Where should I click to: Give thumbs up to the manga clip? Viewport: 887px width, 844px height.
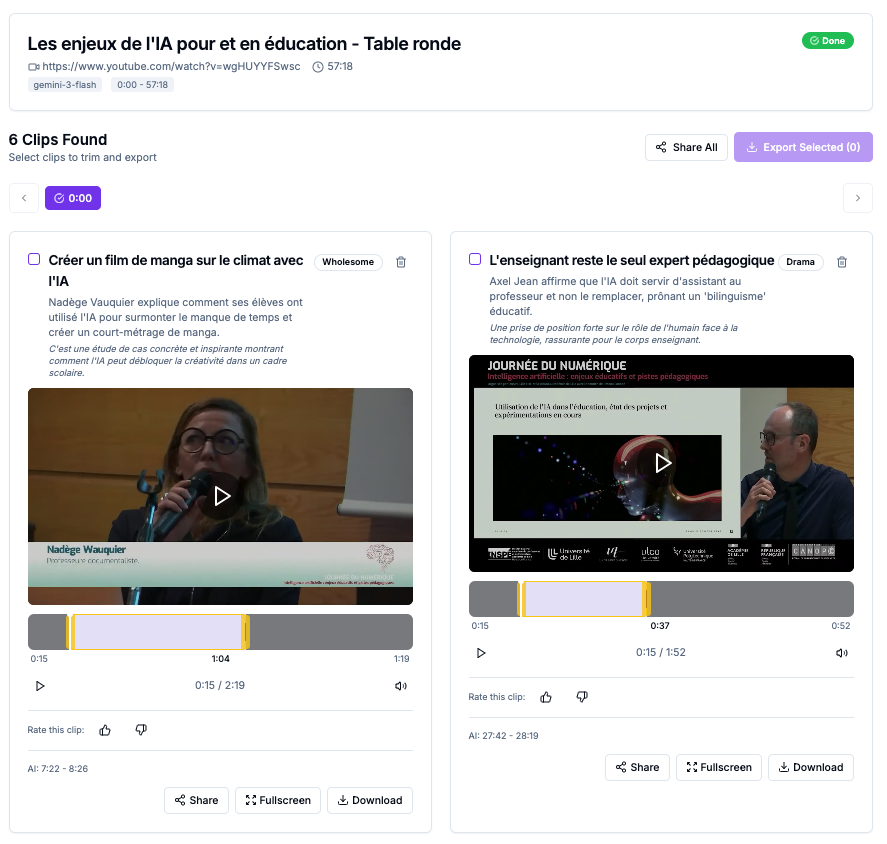click(105, 730)
